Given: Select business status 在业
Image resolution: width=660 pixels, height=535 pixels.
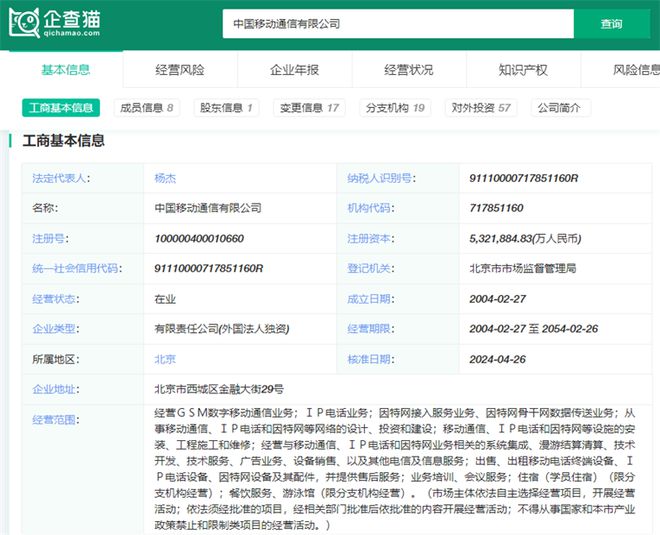Looking at the screenshot, I should [165, 299].
